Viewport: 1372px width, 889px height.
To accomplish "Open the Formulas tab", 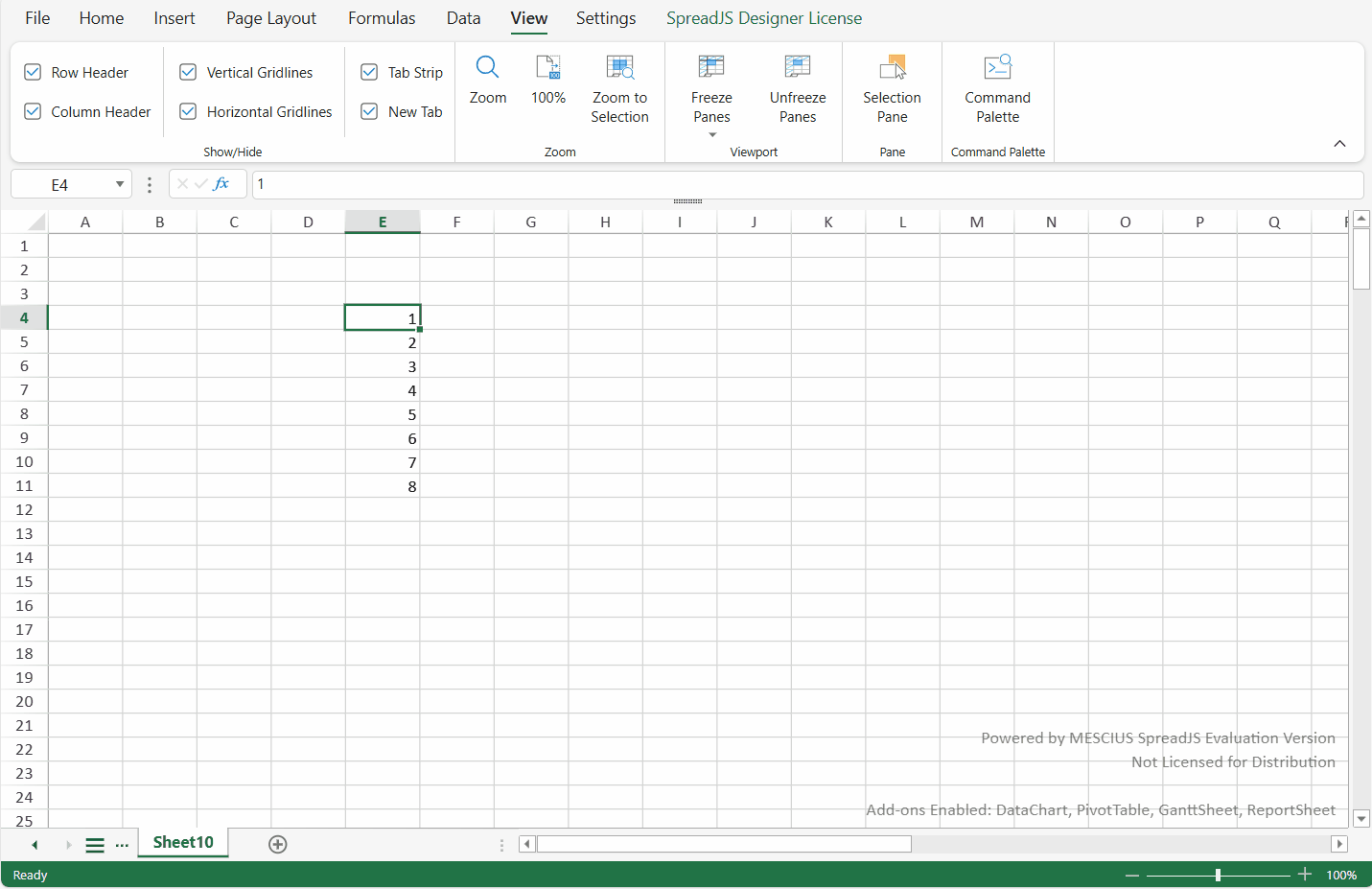I will point(382,18).
